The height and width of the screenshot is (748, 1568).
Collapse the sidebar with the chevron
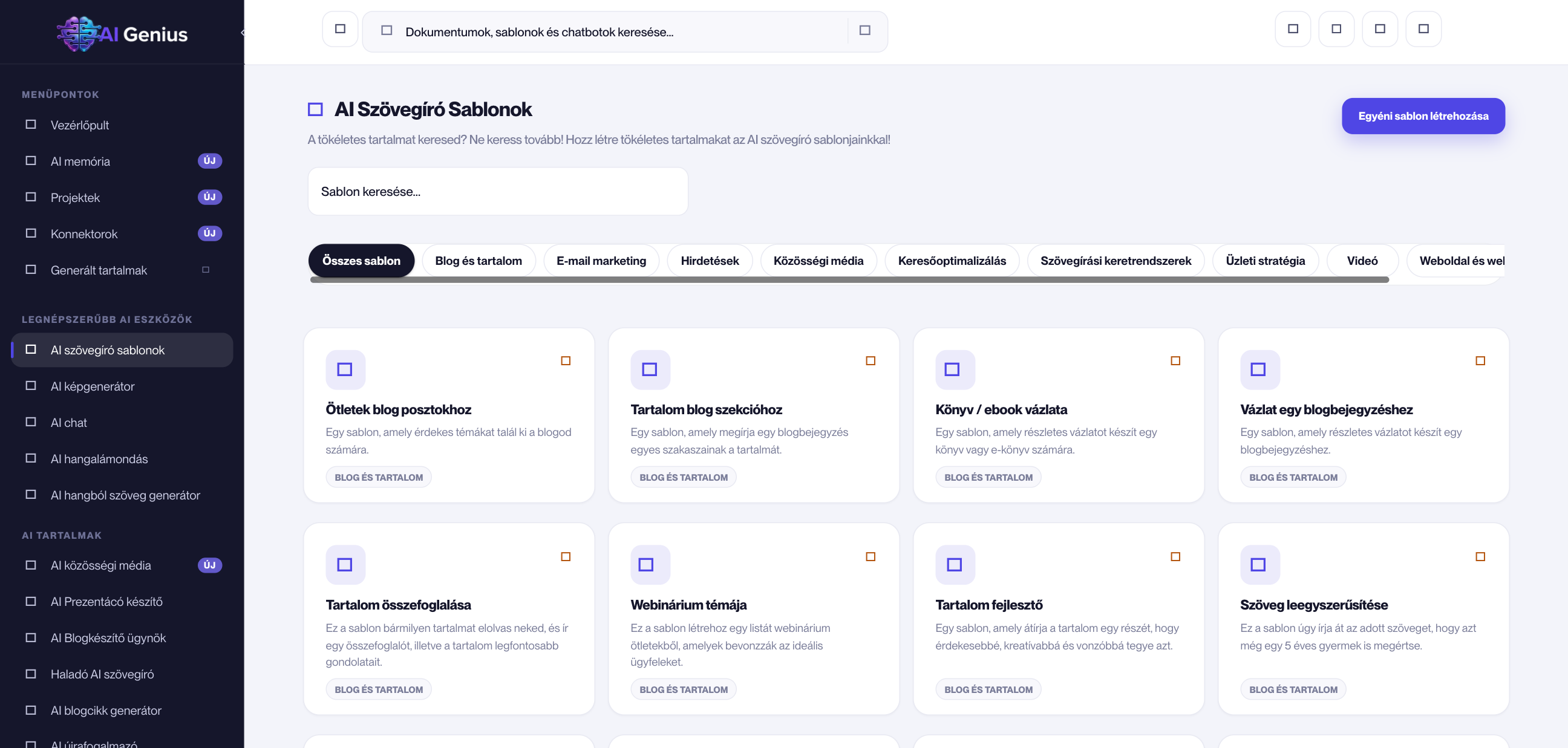click(242, 33)
